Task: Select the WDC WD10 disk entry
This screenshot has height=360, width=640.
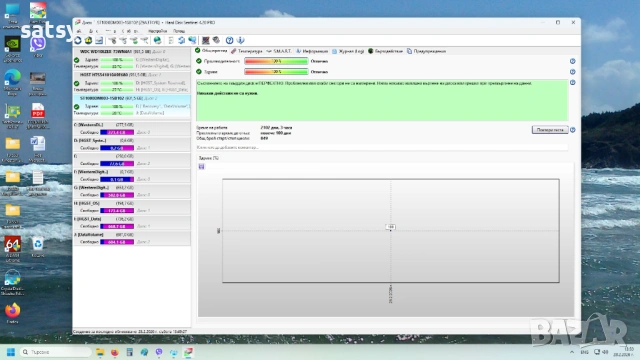Action: pos(131,59)
